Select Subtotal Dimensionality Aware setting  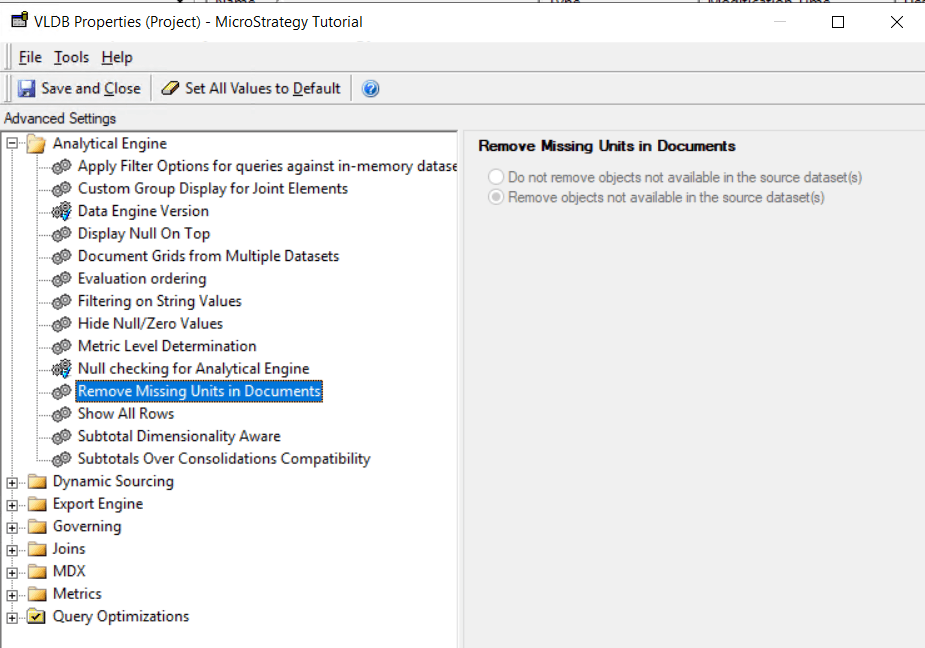(179, 436)
